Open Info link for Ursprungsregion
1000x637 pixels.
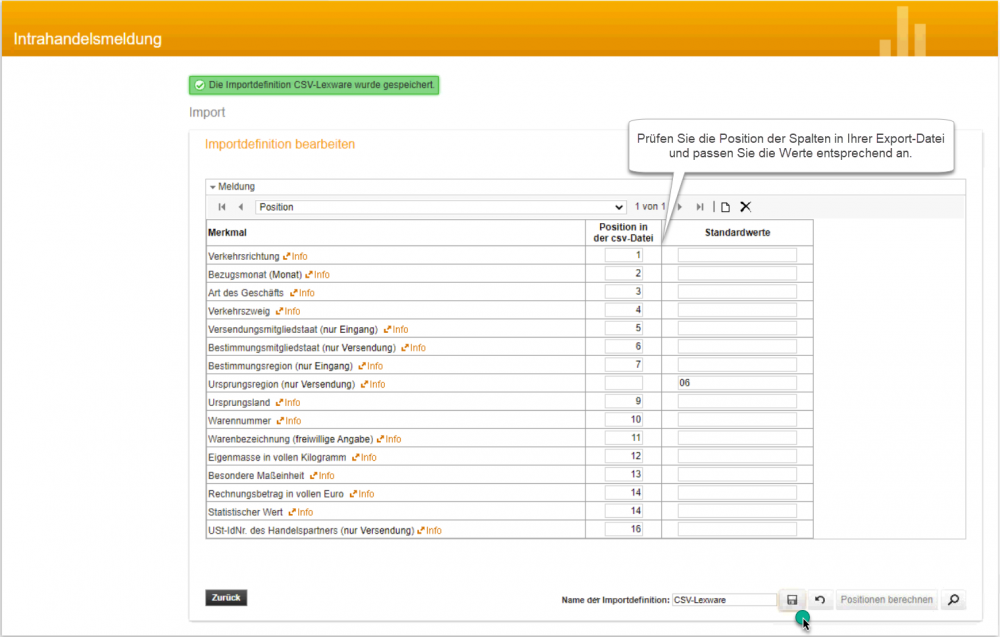pos(373,384)
